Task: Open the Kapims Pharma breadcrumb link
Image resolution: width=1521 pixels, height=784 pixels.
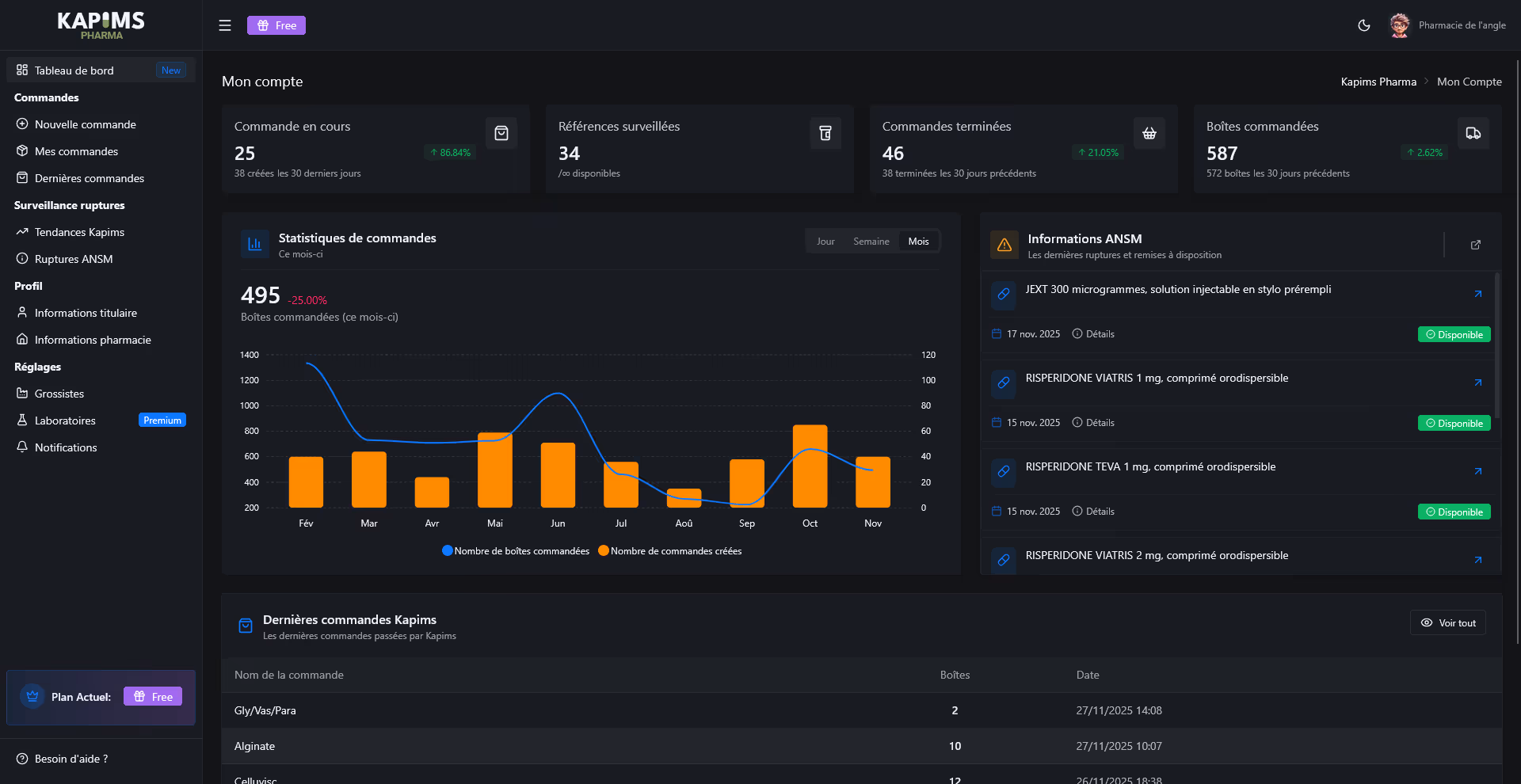Action: (x=1378, y=81)
